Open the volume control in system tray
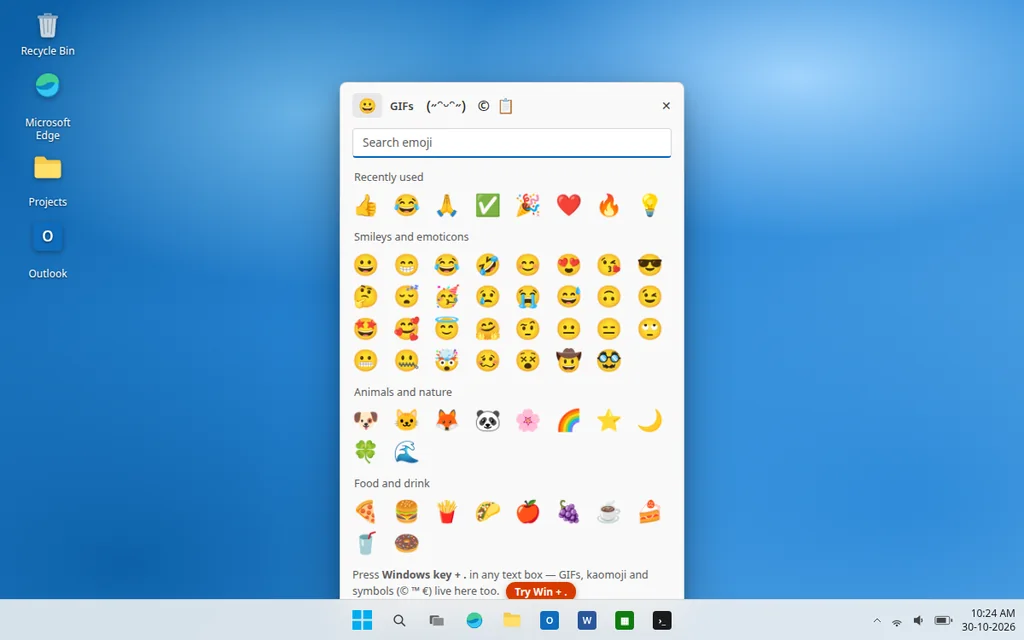 point(918,620)
